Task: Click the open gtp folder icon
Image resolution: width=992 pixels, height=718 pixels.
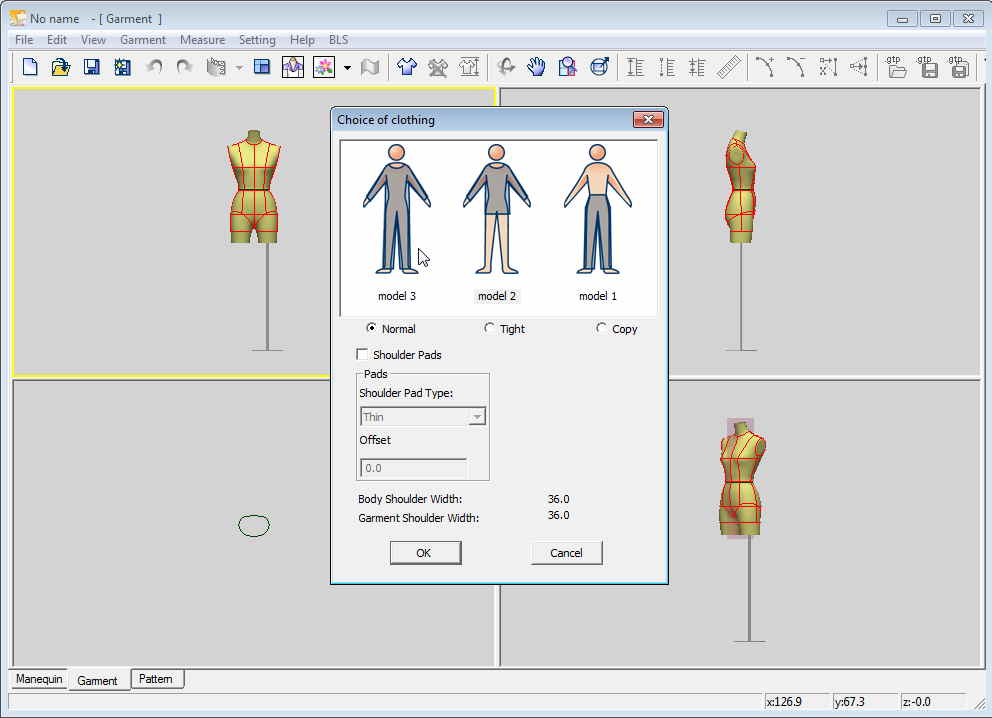Action: coord(897,67)
